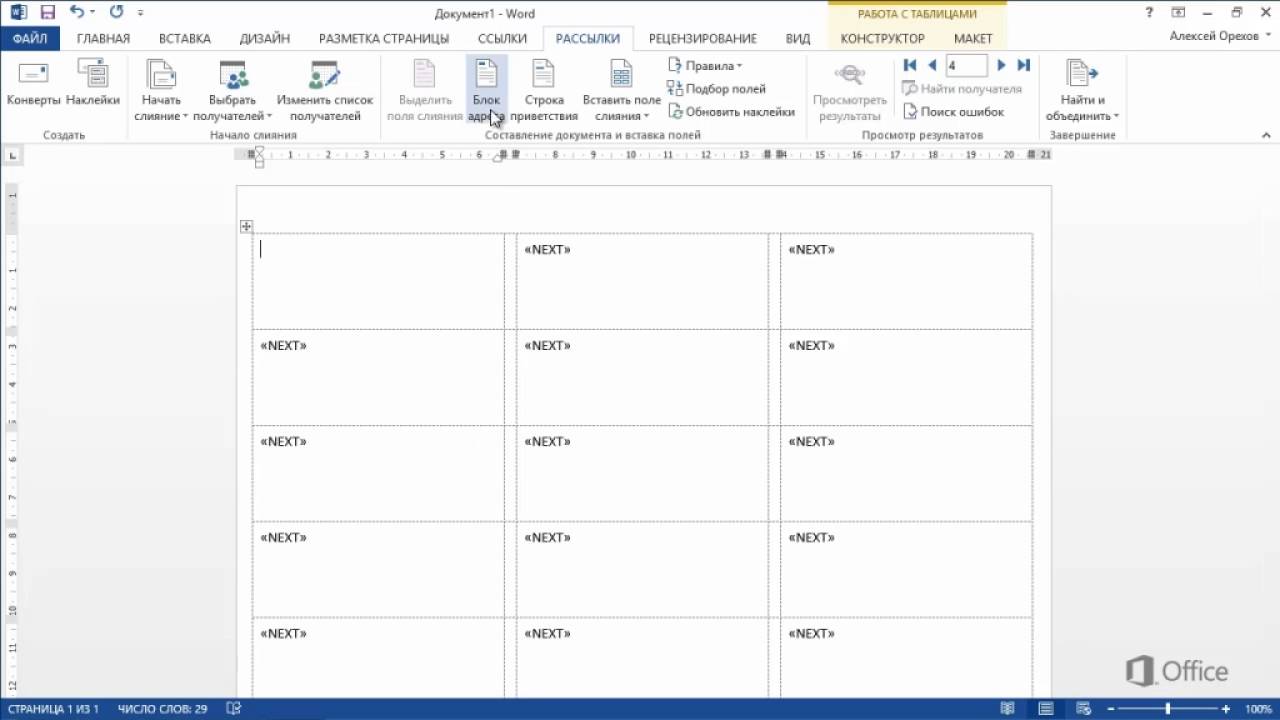This screenshot has height=720, width=1280.
Task: Click the table move handle
Action: [246, 227]
